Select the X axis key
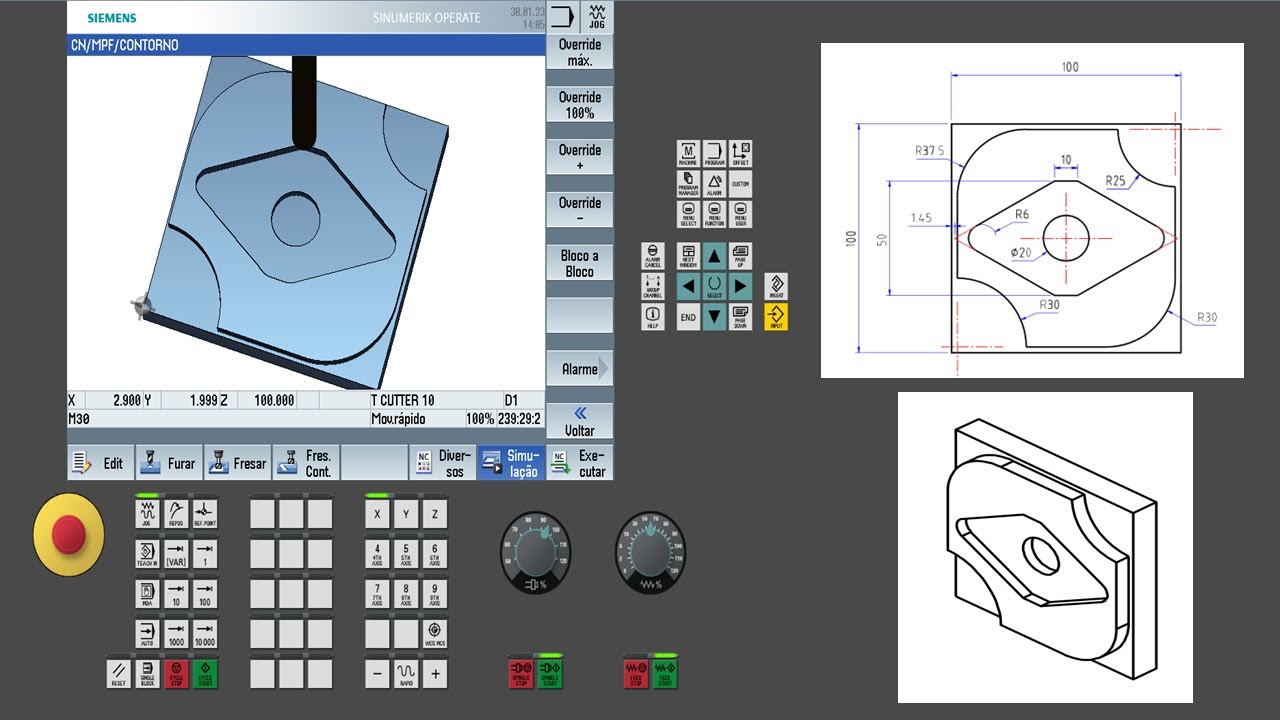This screenshot has width=1280, height=720. [377, 513]
